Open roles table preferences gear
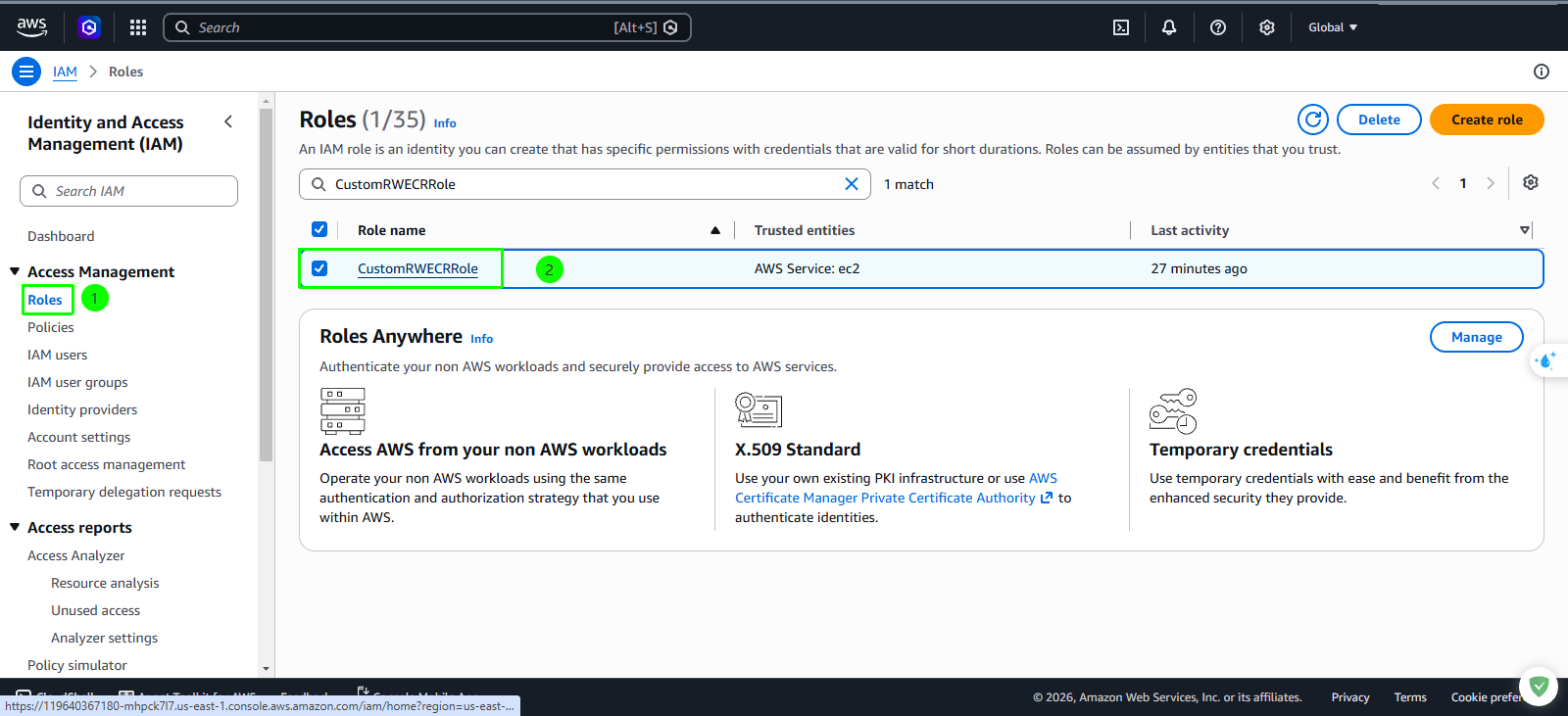Image resolution: width=1568 pixels, height=716 pixels. pos(1531,183)
